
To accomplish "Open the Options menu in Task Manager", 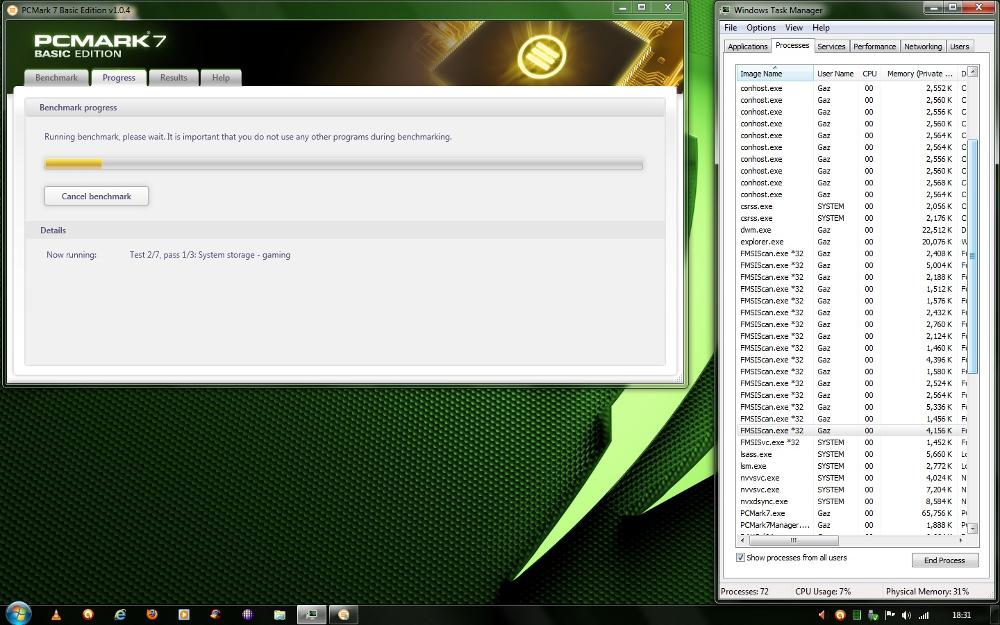I will [761, 27].
